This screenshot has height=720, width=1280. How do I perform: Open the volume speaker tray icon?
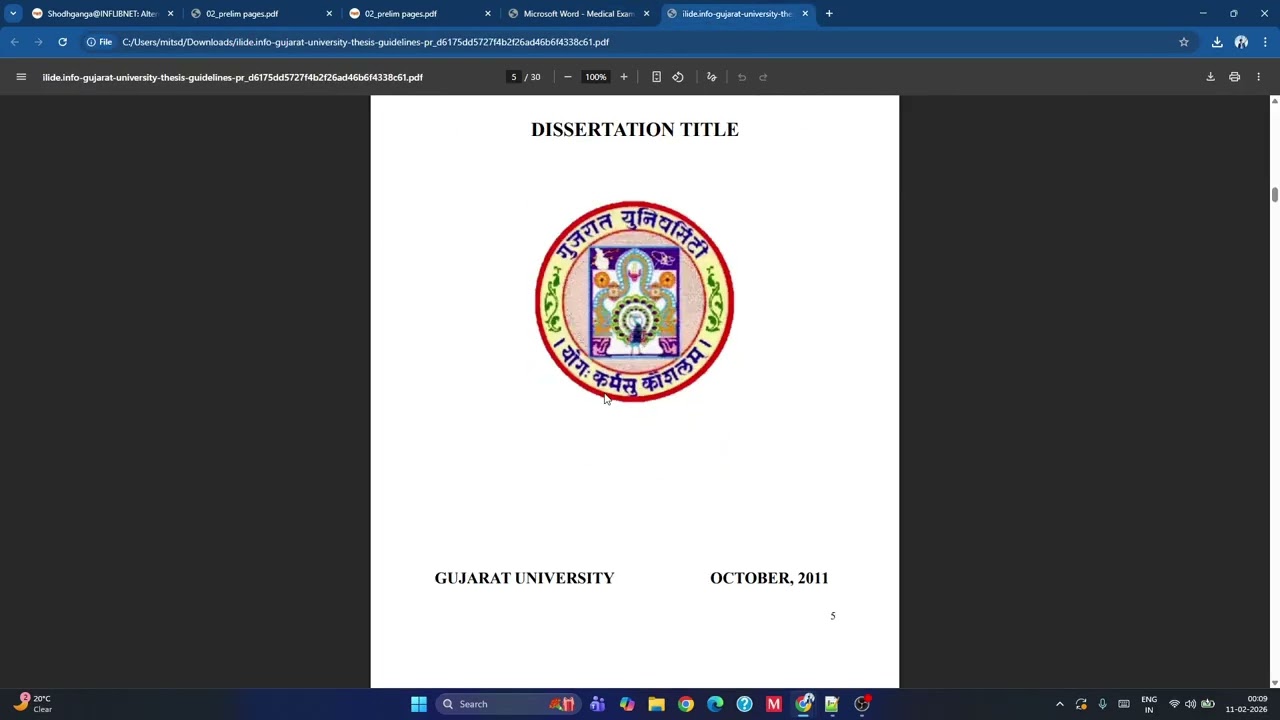click(1190, 704)
